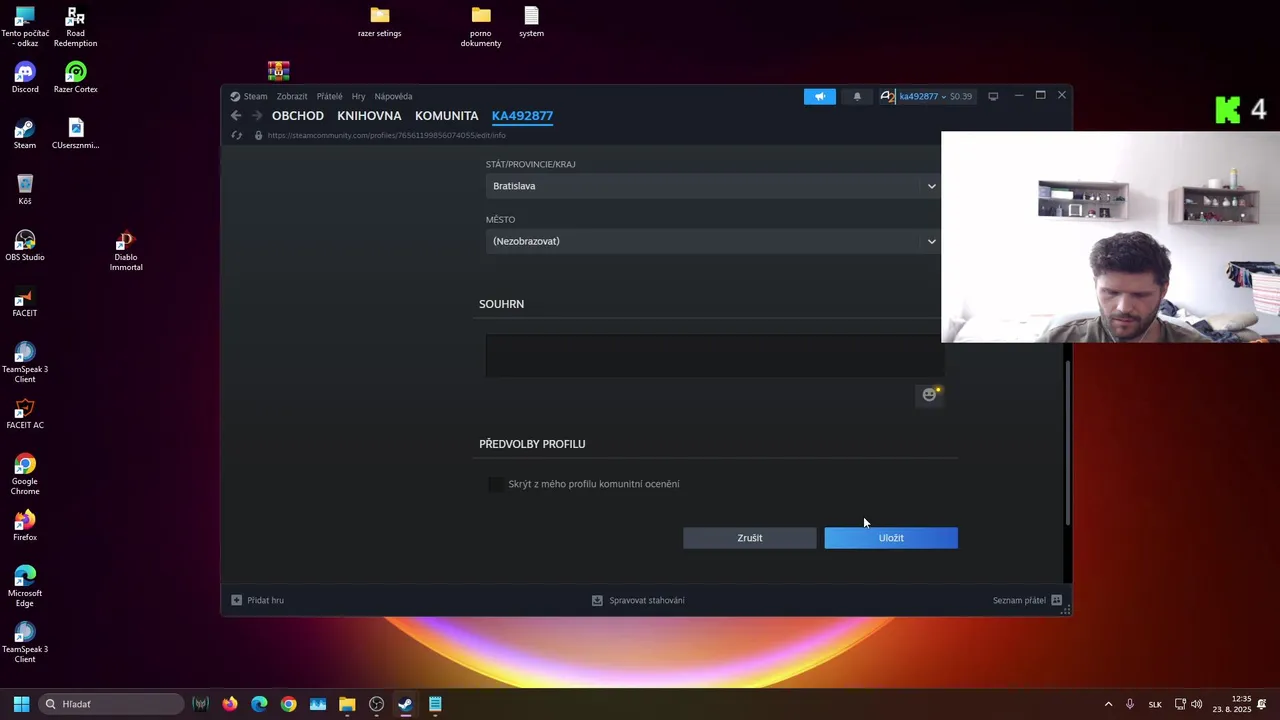The height and width of the screenshot is (720, 1280).
Task: Open Zobrazit menu
Action: (292, 97)
